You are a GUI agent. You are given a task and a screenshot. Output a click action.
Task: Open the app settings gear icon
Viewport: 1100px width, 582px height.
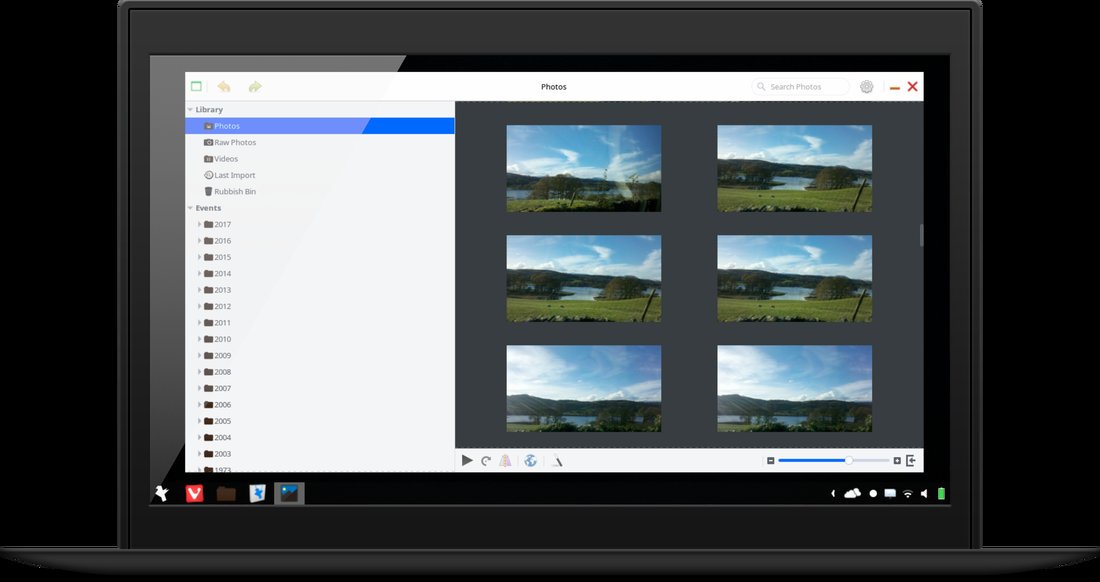pos(866,86)
